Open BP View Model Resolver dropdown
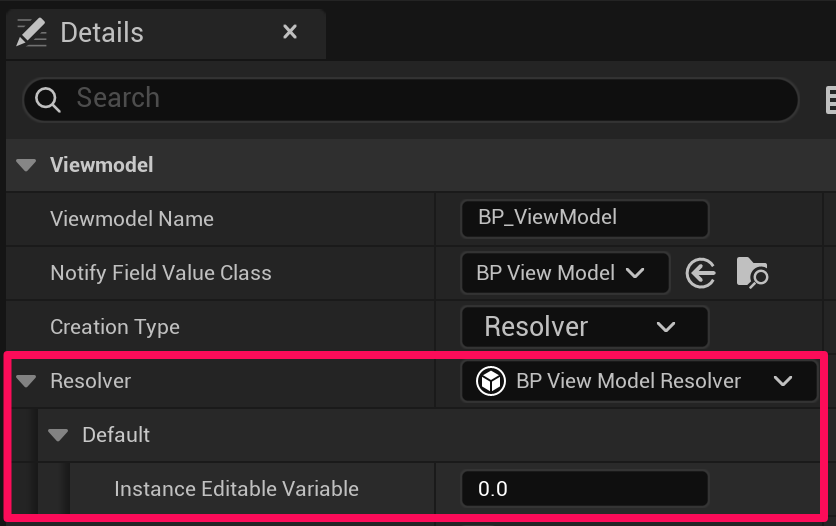Image resolution: width=836 pixels, height=526 pixels. (640, 381)
